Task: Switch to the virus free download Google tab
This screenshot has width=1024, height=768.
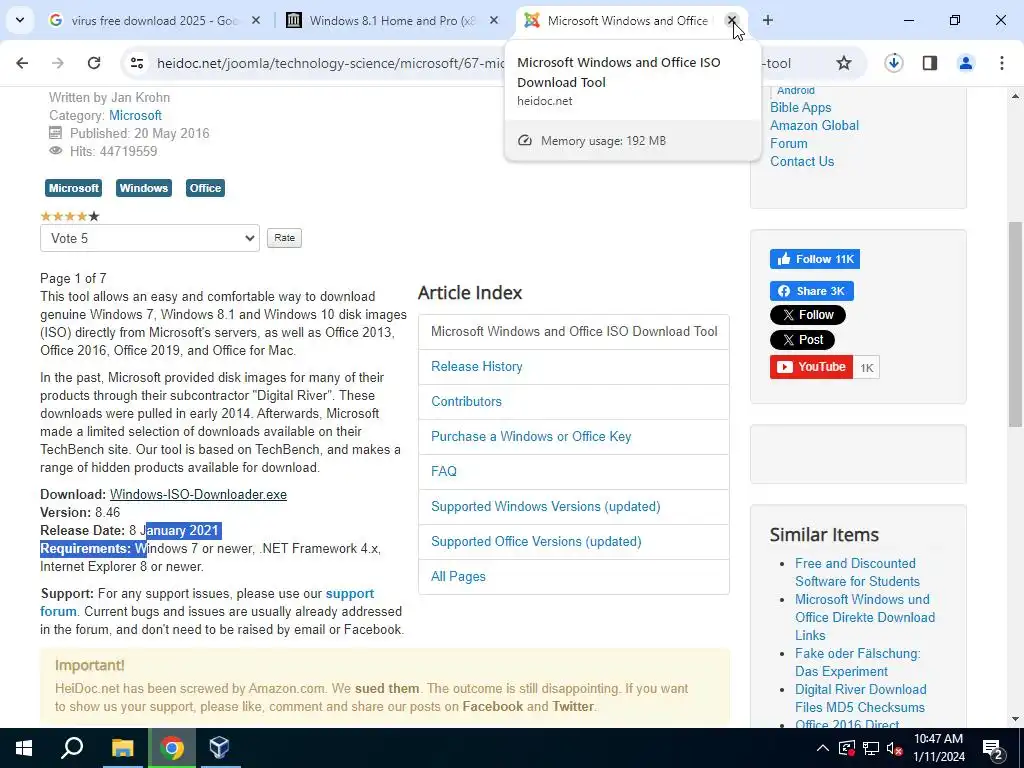Action: tap(155, 21)
